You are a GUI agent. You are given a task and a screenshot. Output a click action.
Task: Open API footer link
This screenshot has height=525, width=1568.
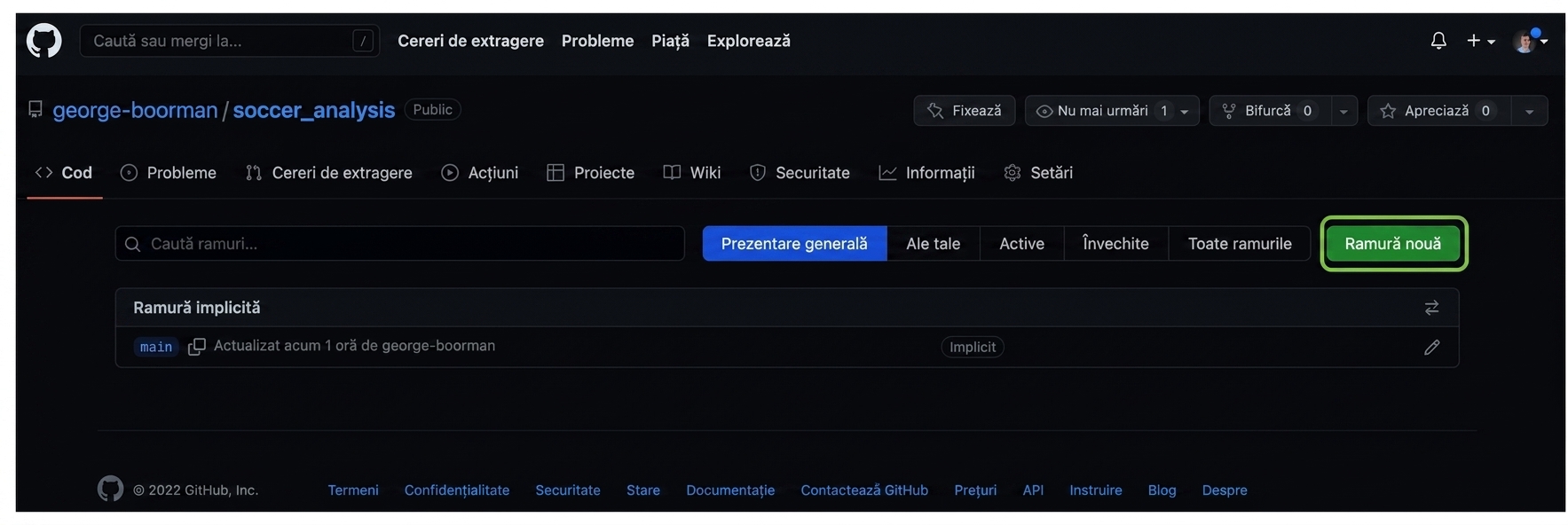[x=1033, y=490]
